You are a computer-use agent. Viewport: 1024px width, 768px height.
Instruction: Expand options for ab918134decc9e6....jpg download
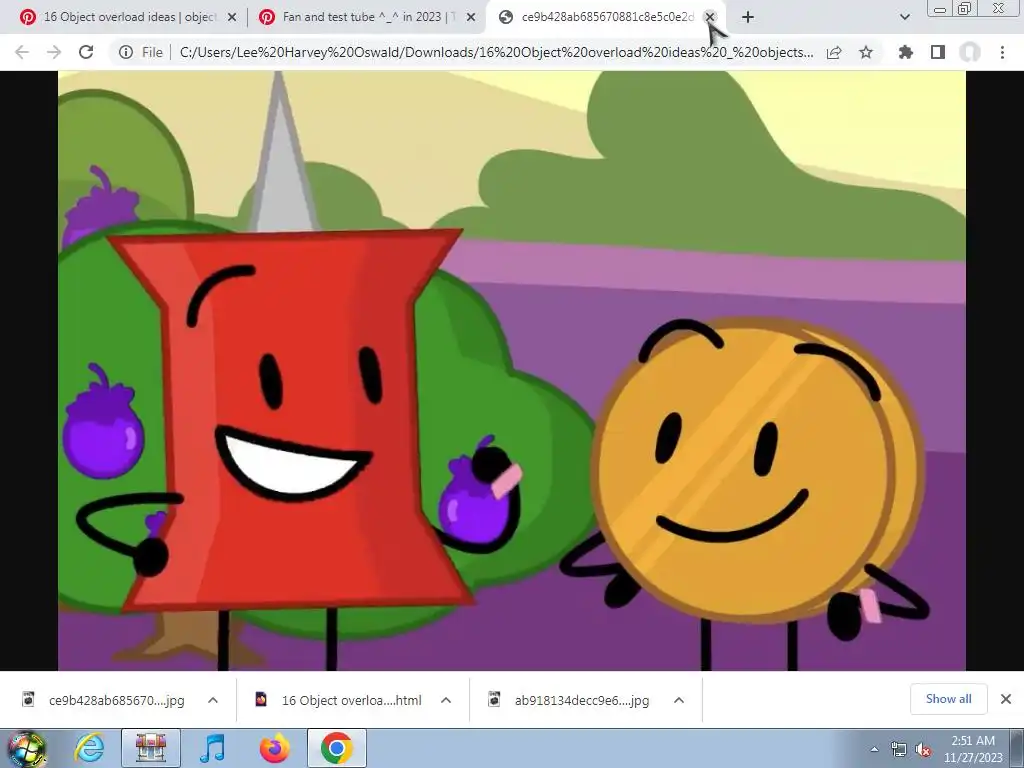coord(679,700)
